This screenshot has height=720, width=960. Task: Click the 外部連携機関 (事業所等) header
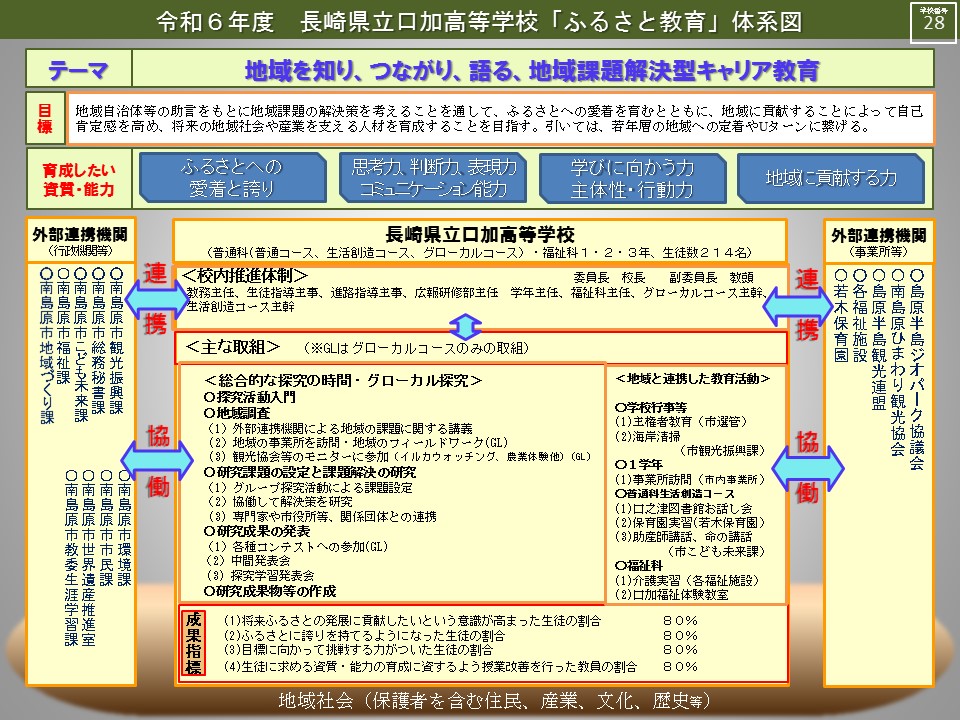pos(879,242)
